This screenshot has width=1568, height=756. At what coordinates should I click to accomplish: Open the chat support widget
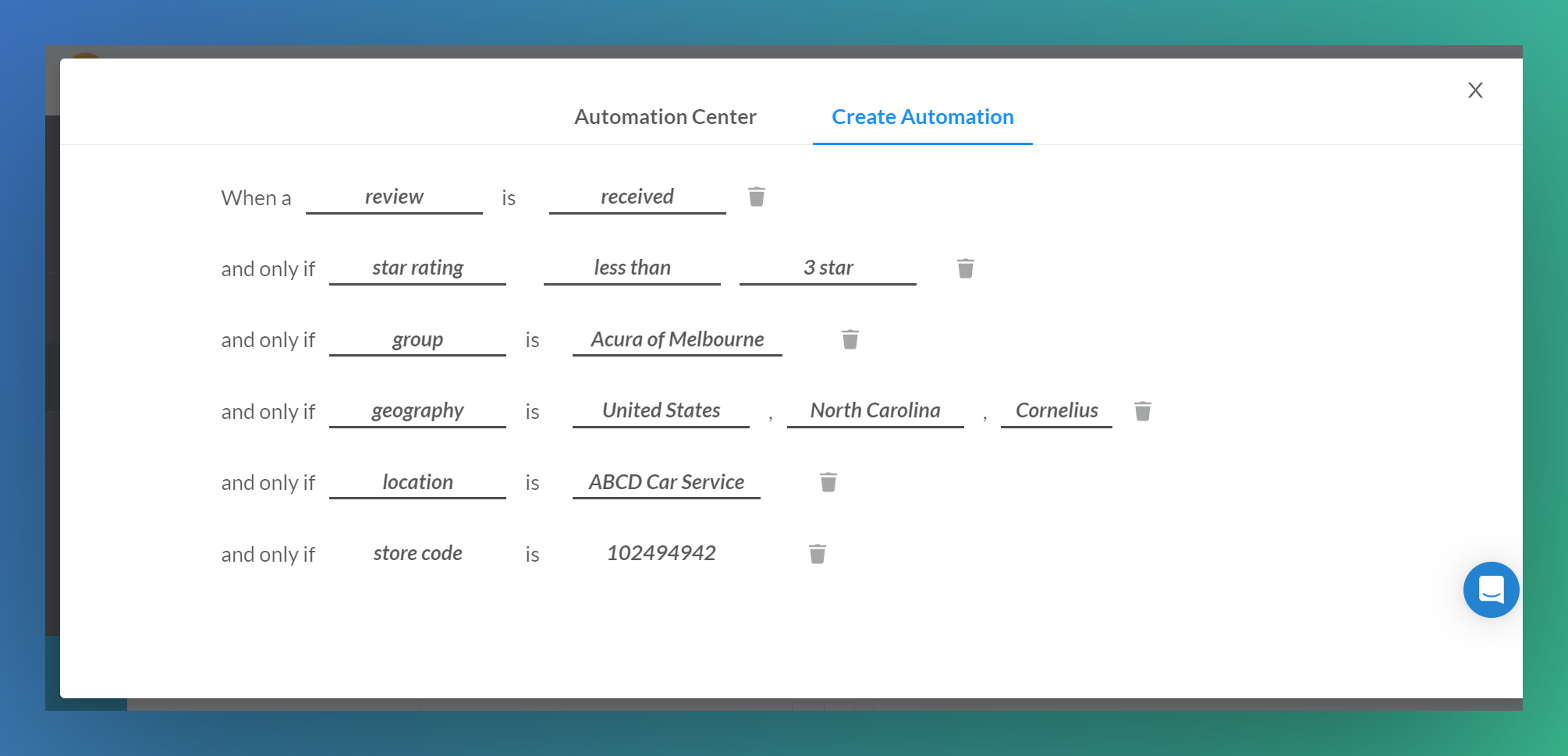tap(1491, 590)
